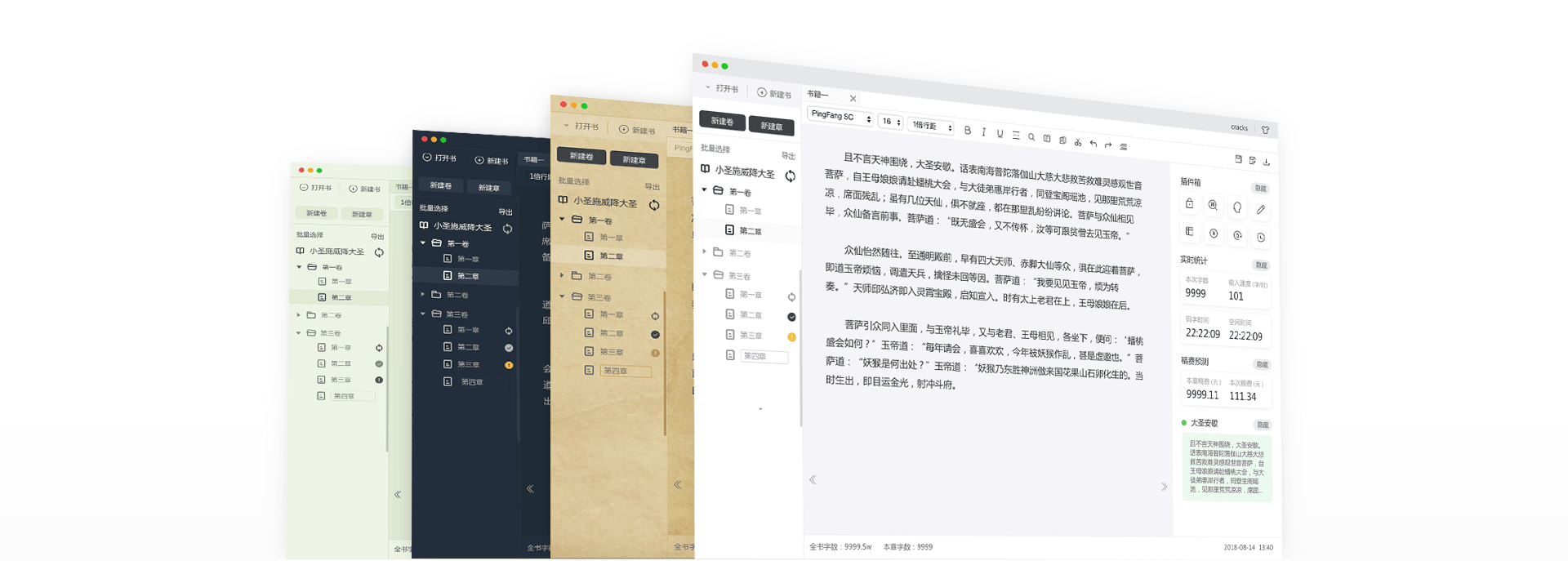Toggle bold formatting in the white window toolbar
Viewport: 1568px width, 561px height.
click(x=968, y=130)
